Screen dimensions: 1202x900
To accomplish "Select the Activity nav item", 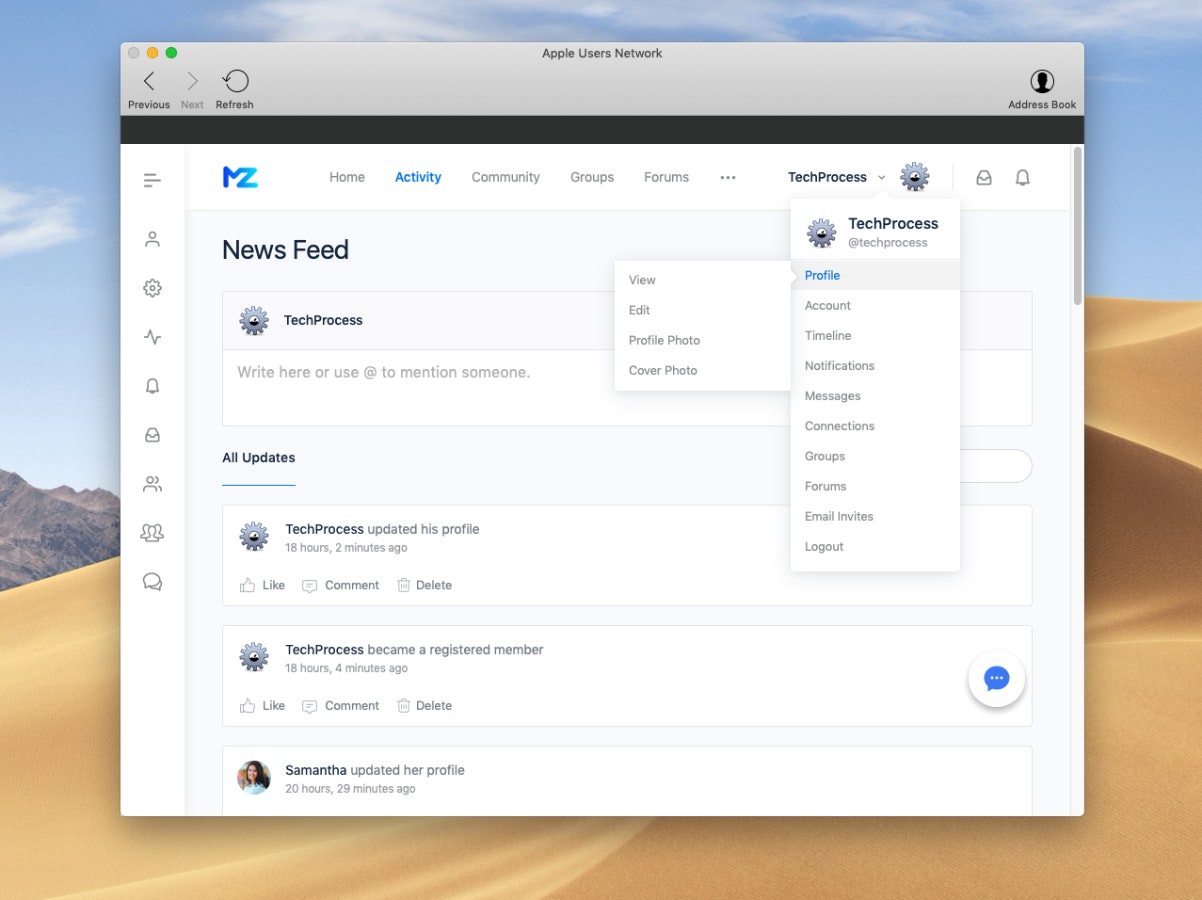I will (418, 177).
